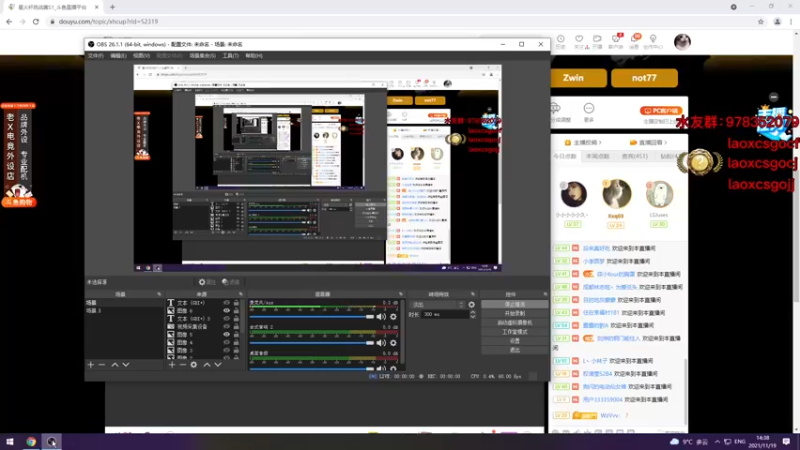
Task: Select the not77 team button
Action: click(x=644, y=78)
